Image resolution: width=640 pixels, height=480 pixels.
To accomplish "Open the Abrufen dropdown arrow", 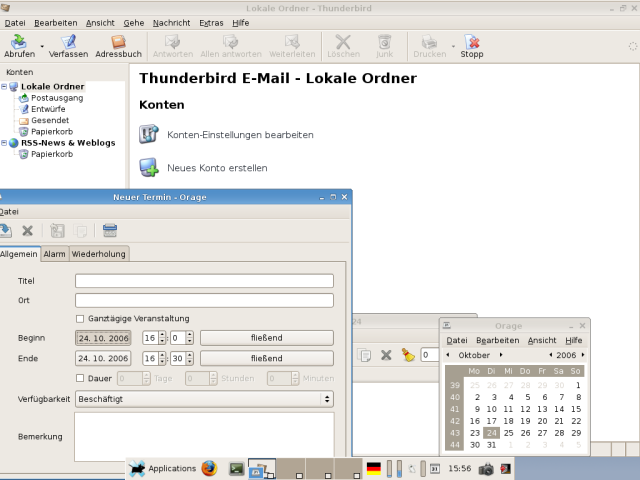I will [x=42, y=46].
